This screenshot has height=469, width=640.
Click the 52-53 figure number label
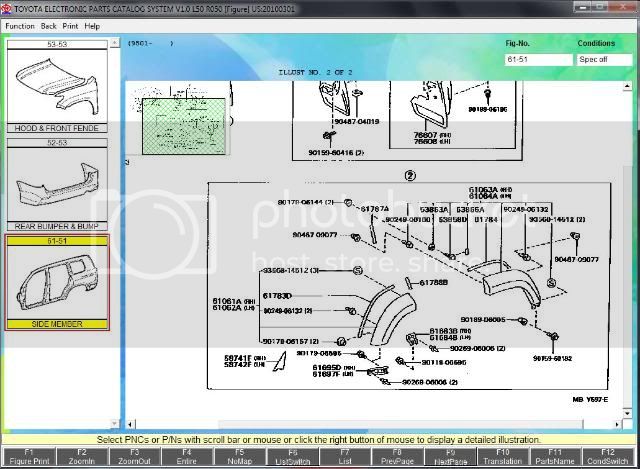[57, 142]
